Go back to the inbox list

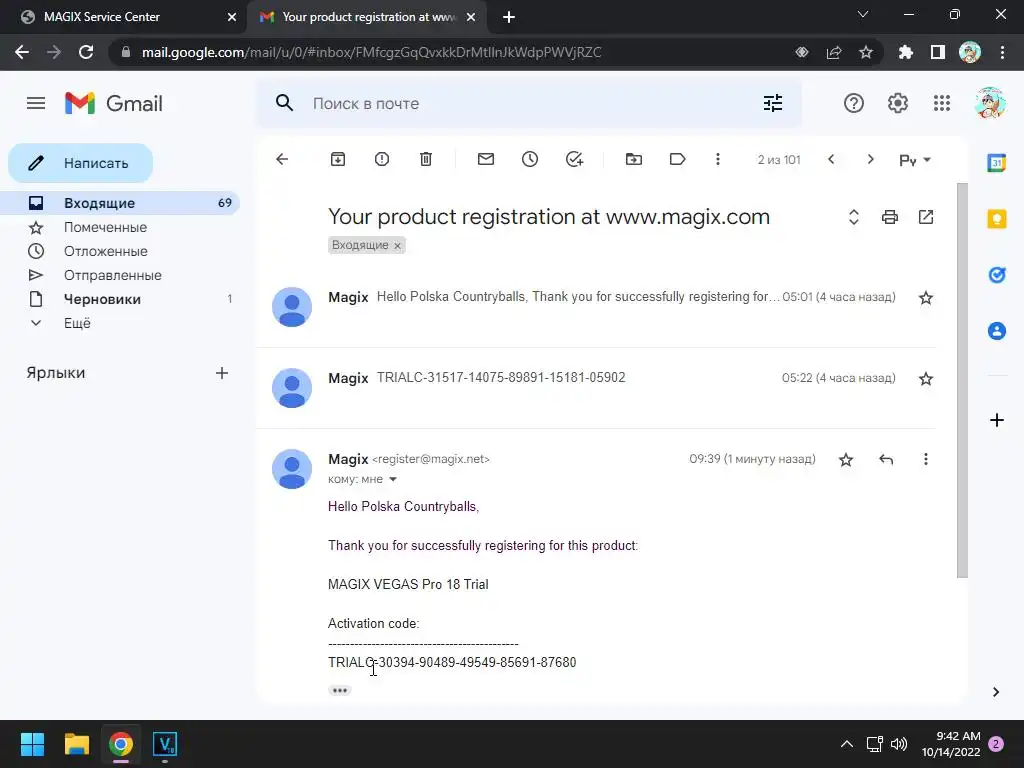point(282,159)
